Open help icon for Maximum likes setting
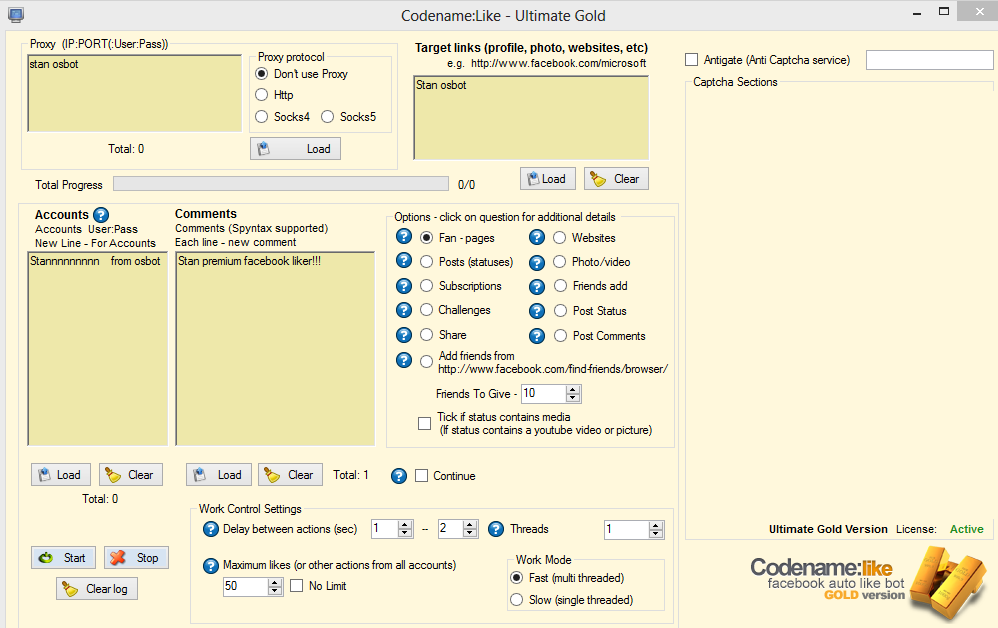 click(x=211, y=566)
